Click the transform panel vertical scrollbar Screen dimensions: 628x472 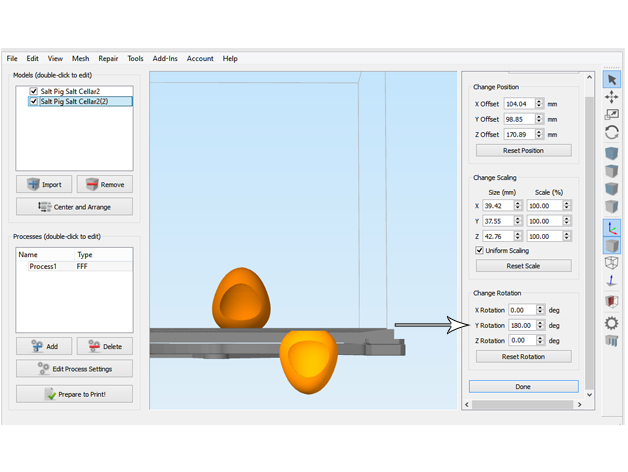click(589, 240)
